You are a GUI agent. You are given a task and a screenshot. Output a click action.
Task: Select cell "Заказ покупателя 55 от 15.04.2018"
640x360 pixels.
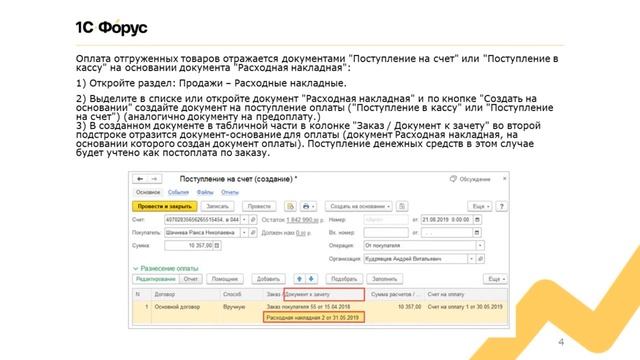pyautogui.click(x=308, y=307)
